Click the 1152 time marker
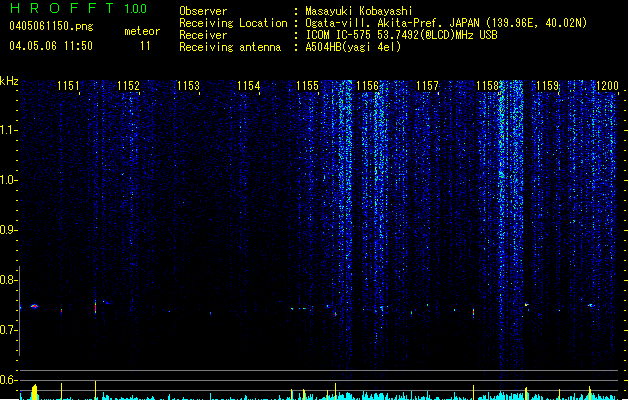 point(128,86)
